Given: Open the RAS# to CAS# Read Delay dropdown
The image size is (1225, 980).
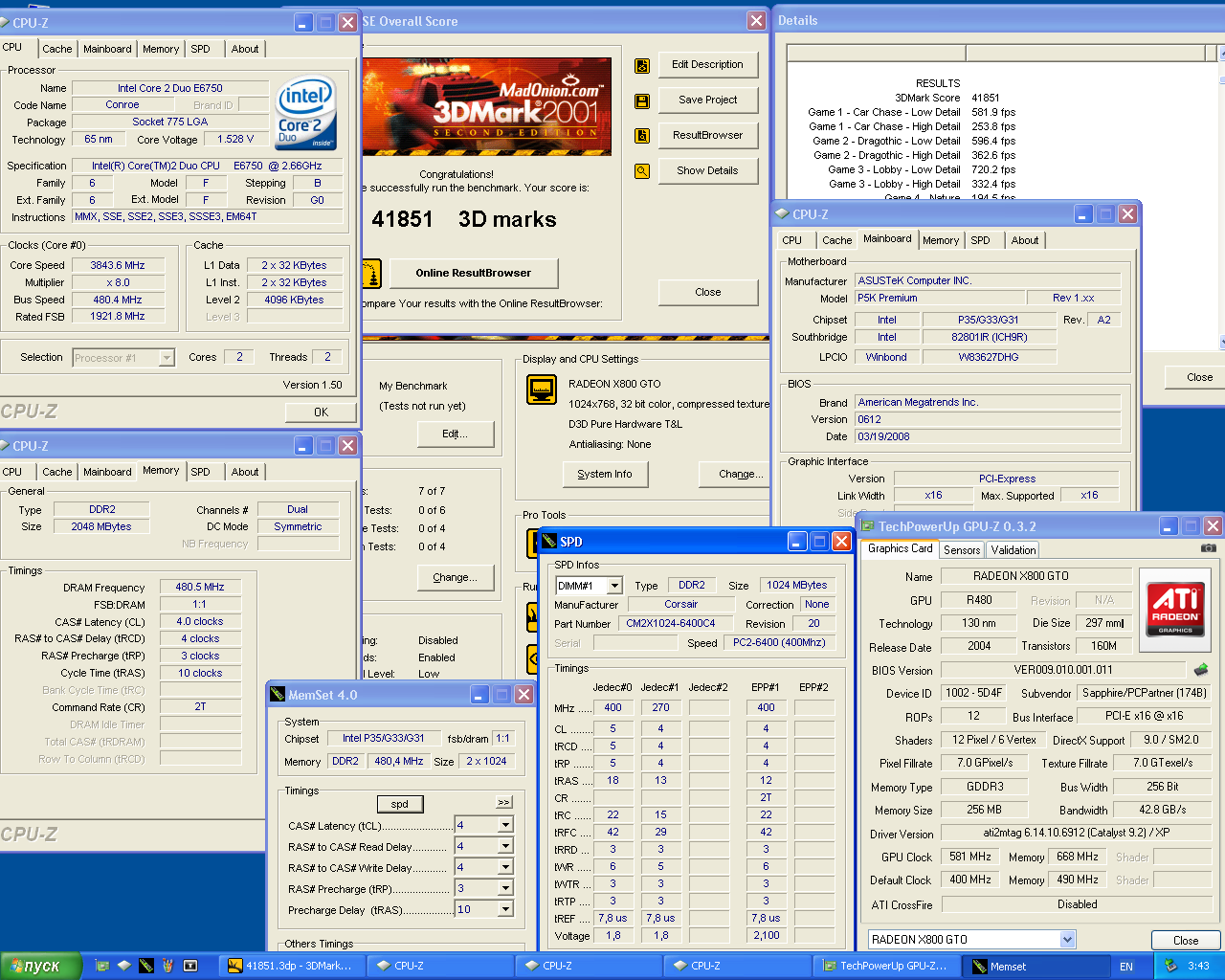Looking at the screenshot, I should point(506,846).
